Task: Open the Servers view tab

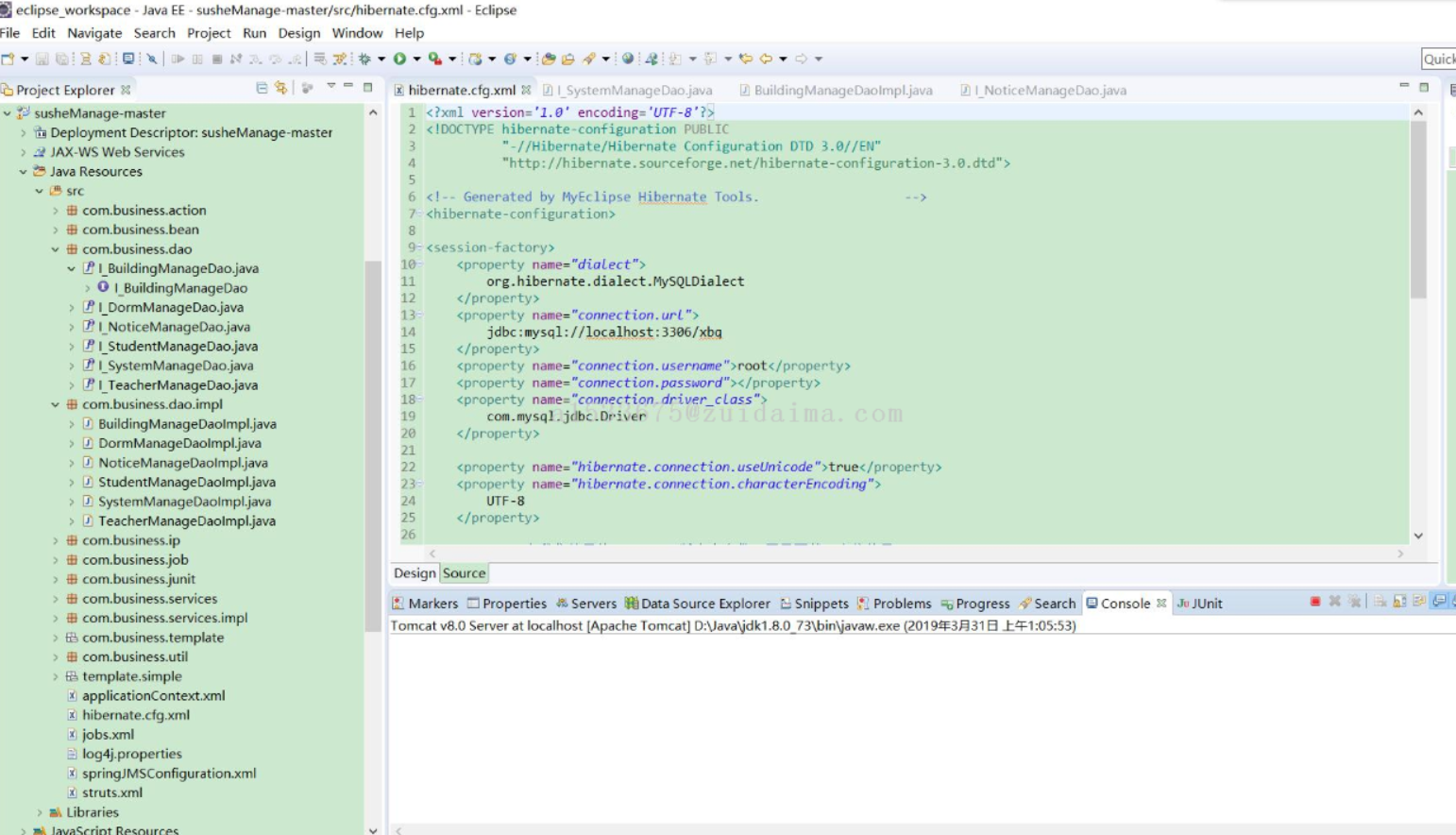Action: [585, 603]
